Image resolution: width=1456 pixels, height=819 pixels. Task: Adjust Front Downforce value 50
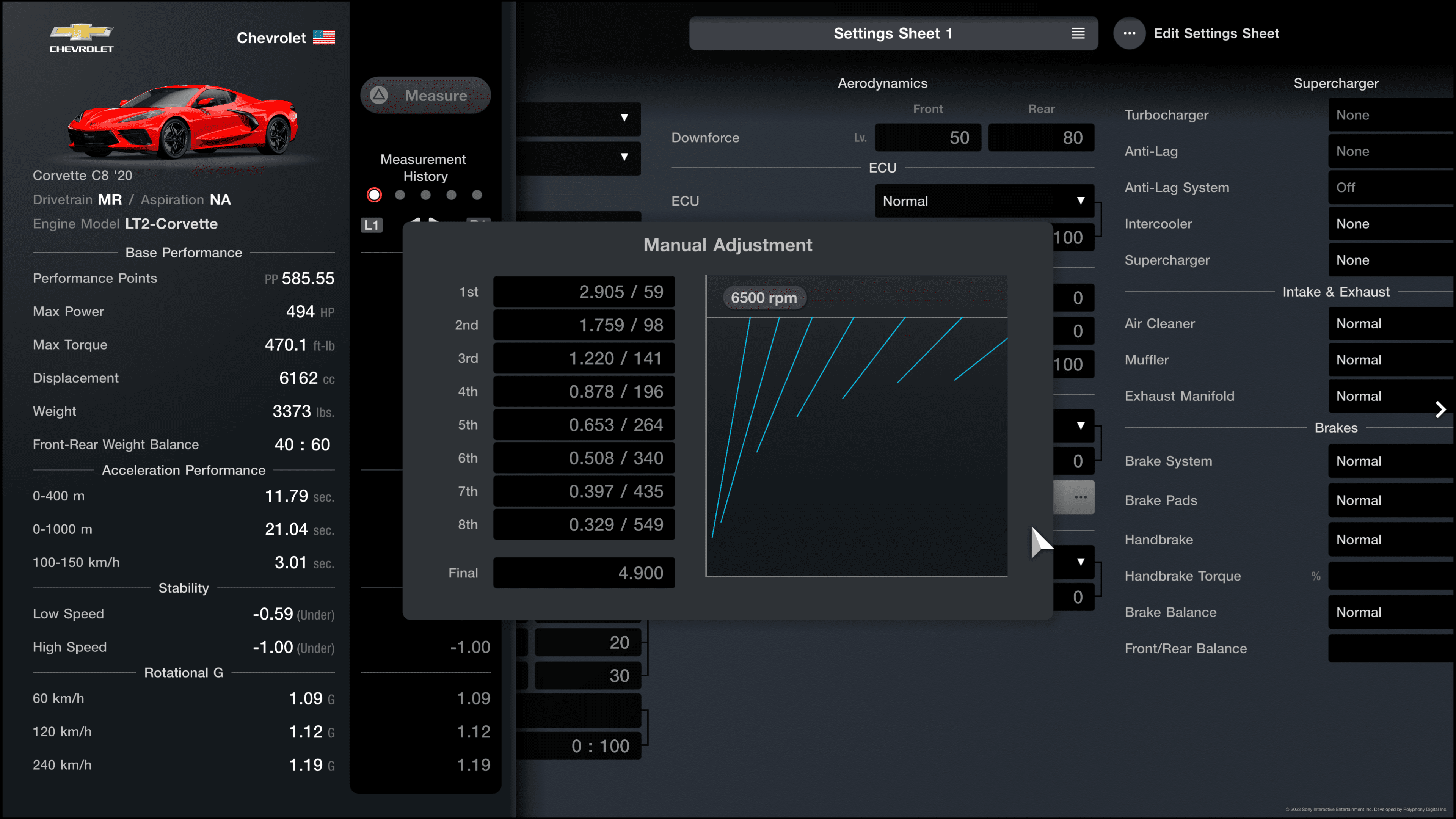point(927,137)
